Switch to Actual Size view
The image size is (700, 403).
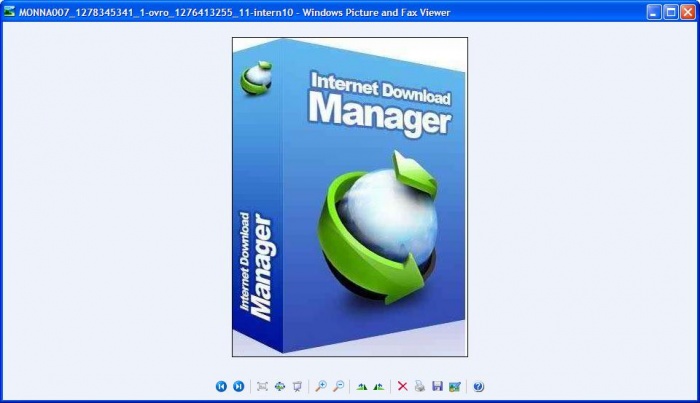click(280, 386)
